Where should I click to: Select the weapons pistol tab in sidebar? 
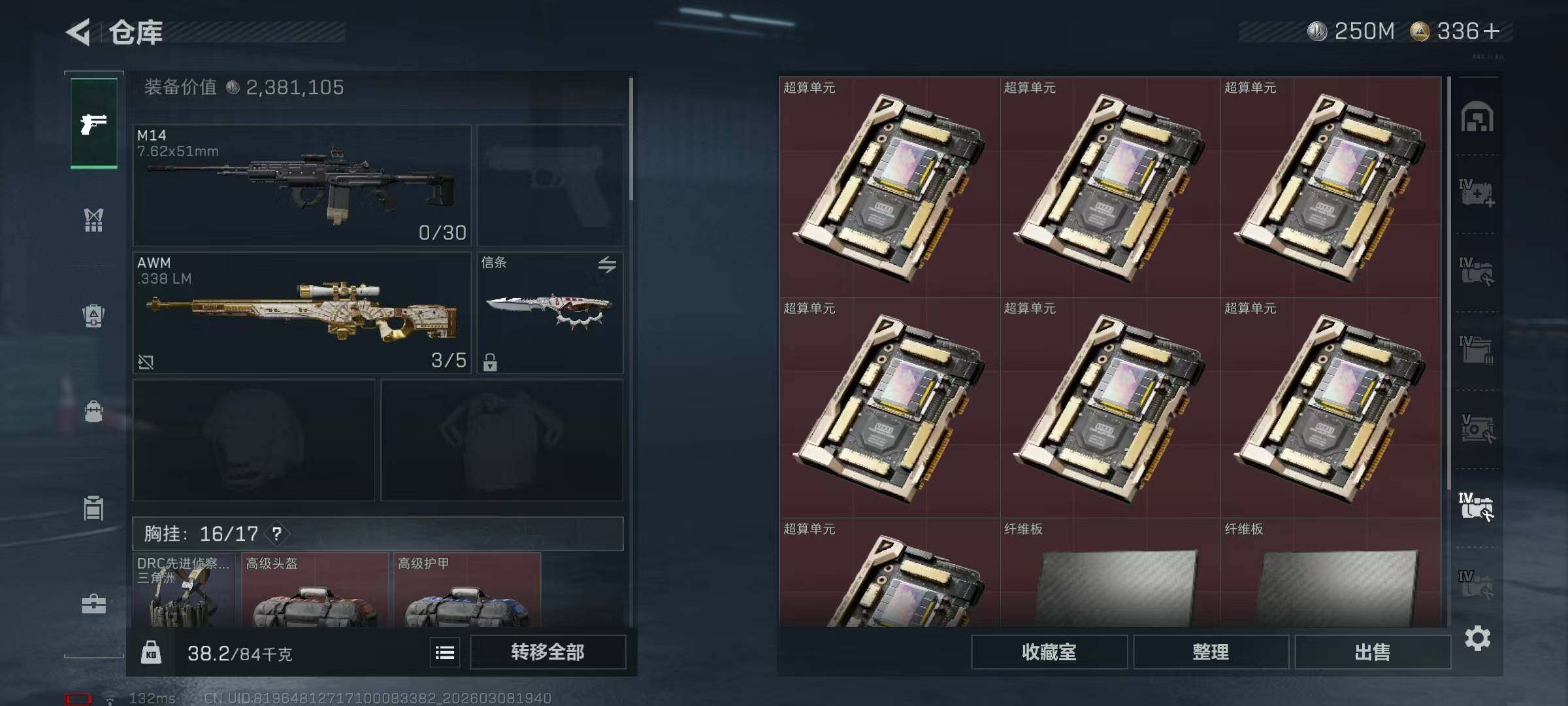[94, 123]
